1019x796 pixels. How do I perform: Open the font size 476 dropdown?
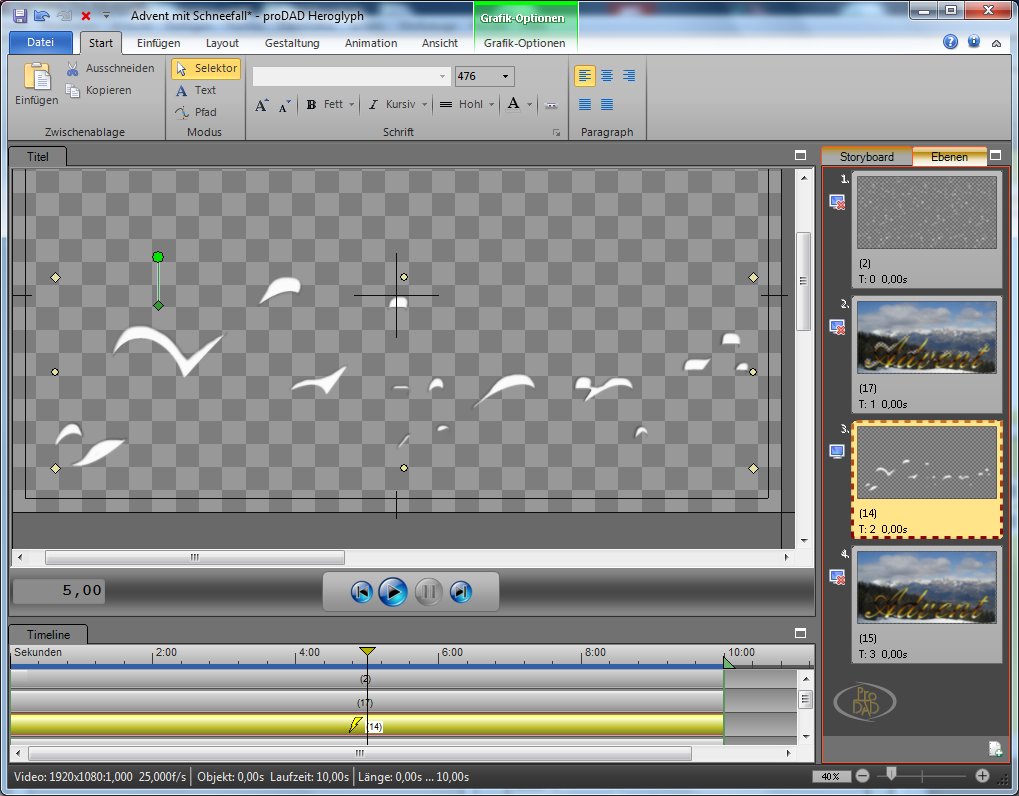pyautogui.click(x=506, y=77)
